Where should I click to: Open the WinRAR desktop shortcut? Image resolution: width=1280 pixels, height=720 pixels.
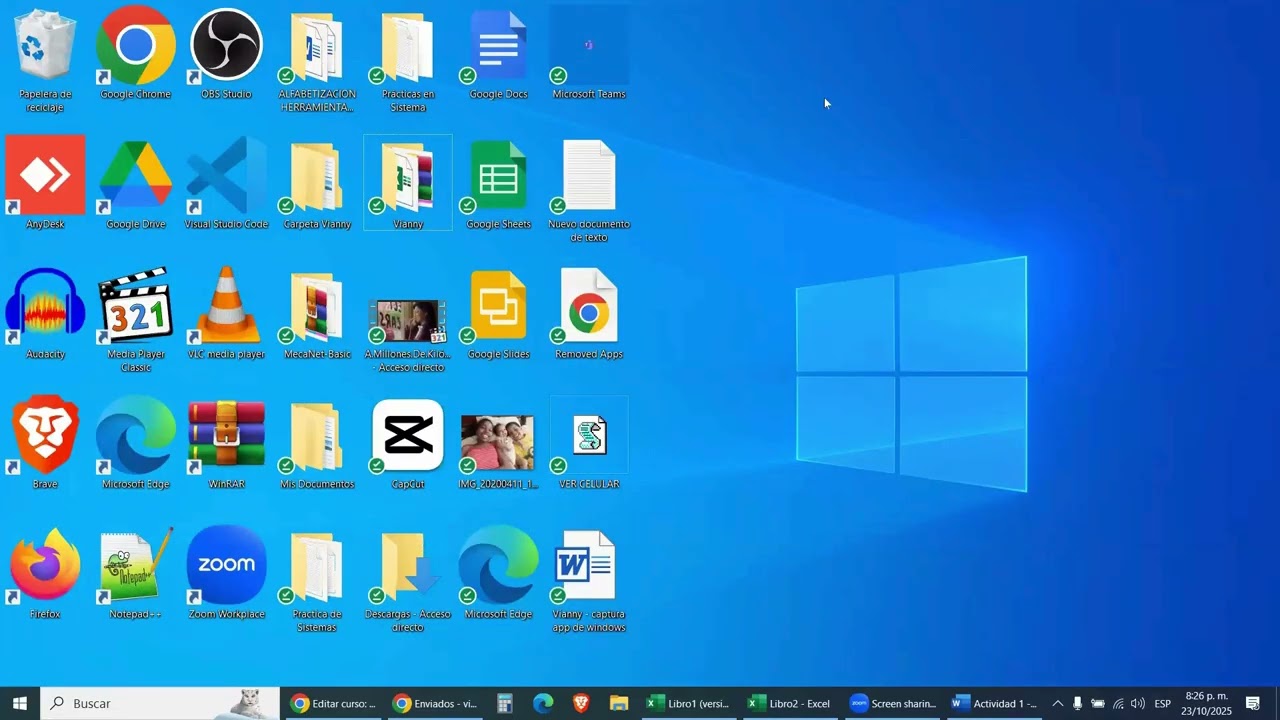point(227,444)
